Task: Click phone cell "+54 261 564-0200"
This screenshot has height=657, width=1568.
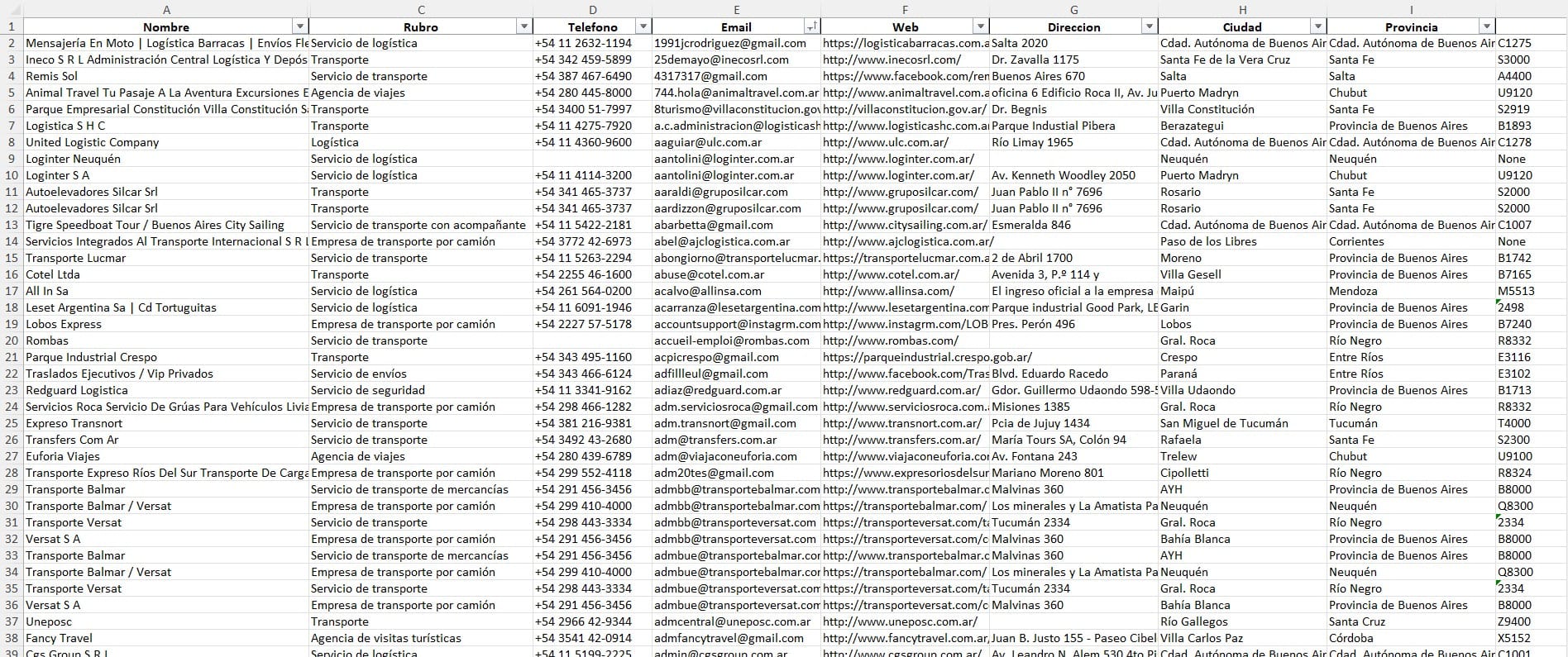Action: [x=592, y=291]
